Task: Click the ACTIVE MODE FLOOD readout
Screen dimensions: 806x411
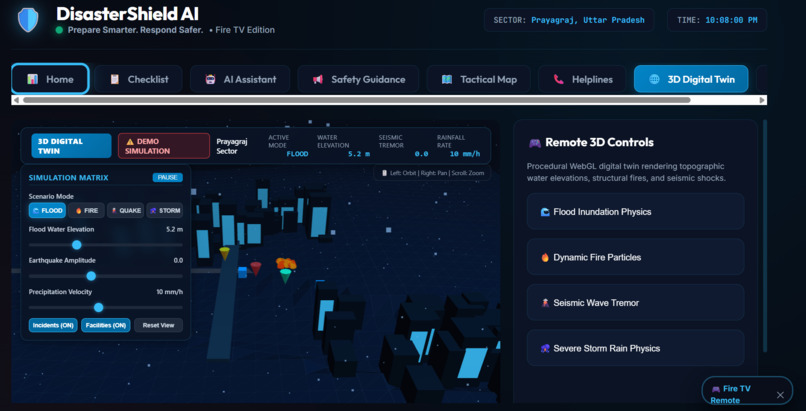Action: [288, 146]
